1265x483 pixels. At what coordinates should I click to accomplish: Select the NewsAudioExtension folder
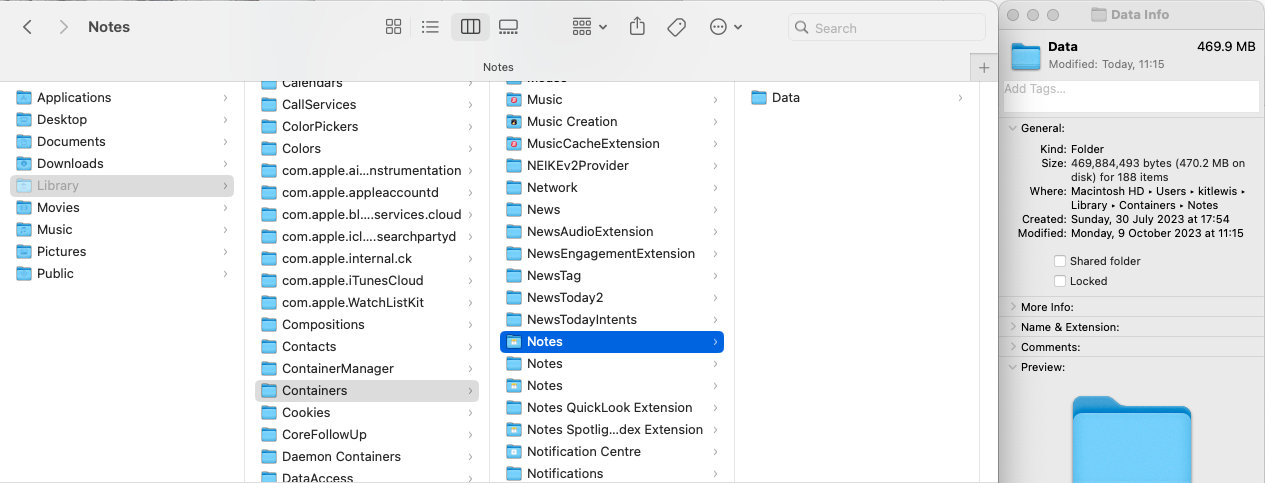(612, 231)
